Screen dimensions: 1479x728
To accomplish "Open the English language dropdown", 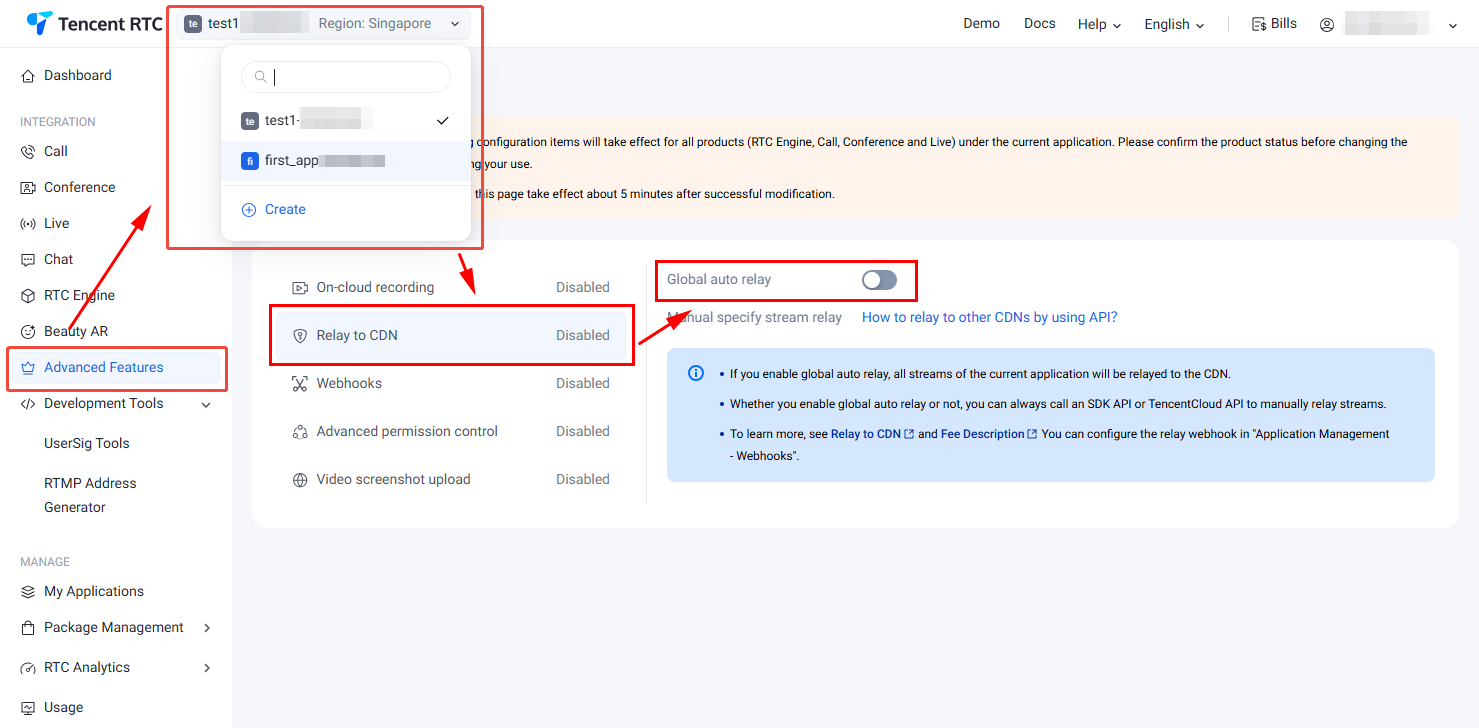I will pos(1174,25).
